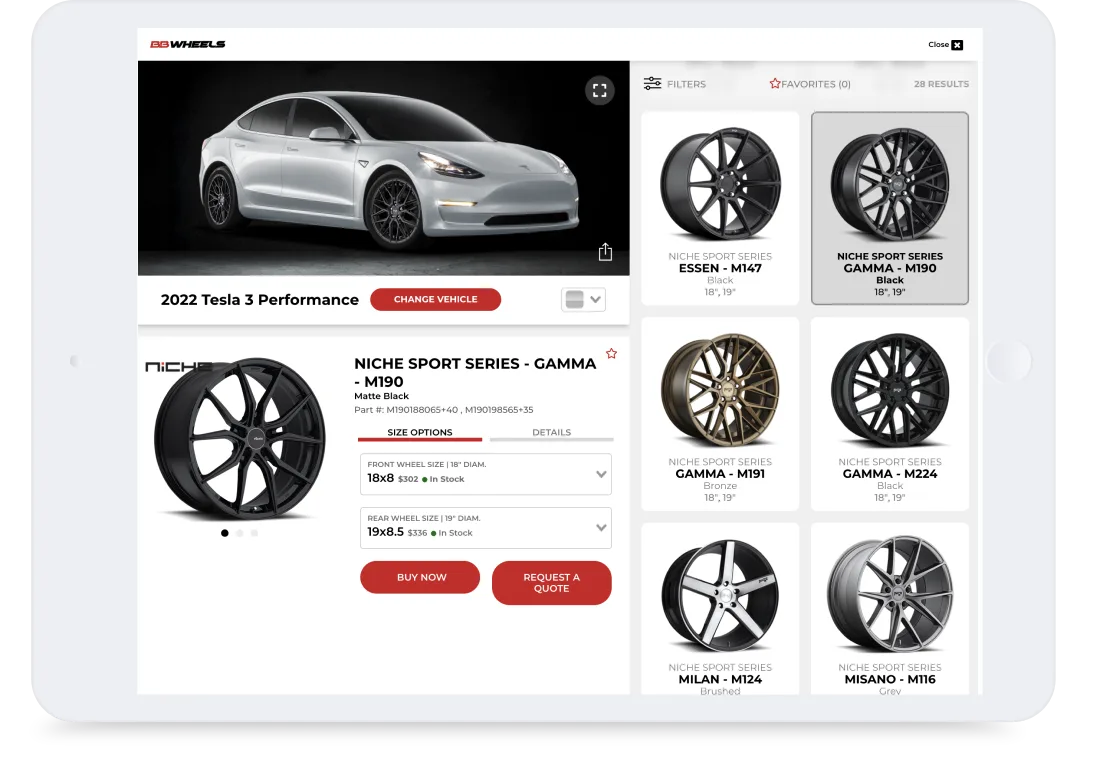Switch to the Size Options tab

click(x=420, y=432)
